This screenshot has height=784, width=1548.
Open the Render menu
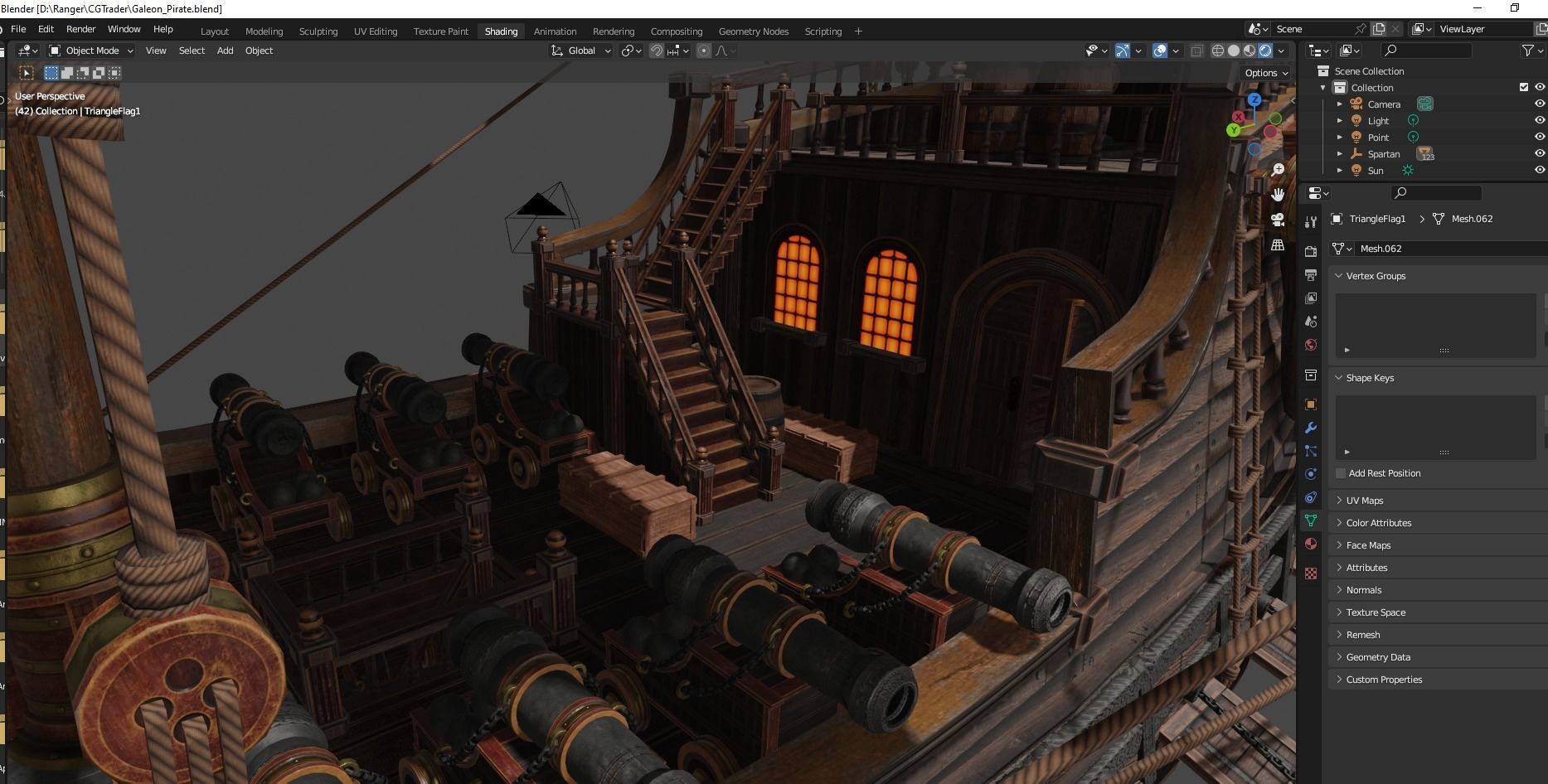tap(80, 29)
